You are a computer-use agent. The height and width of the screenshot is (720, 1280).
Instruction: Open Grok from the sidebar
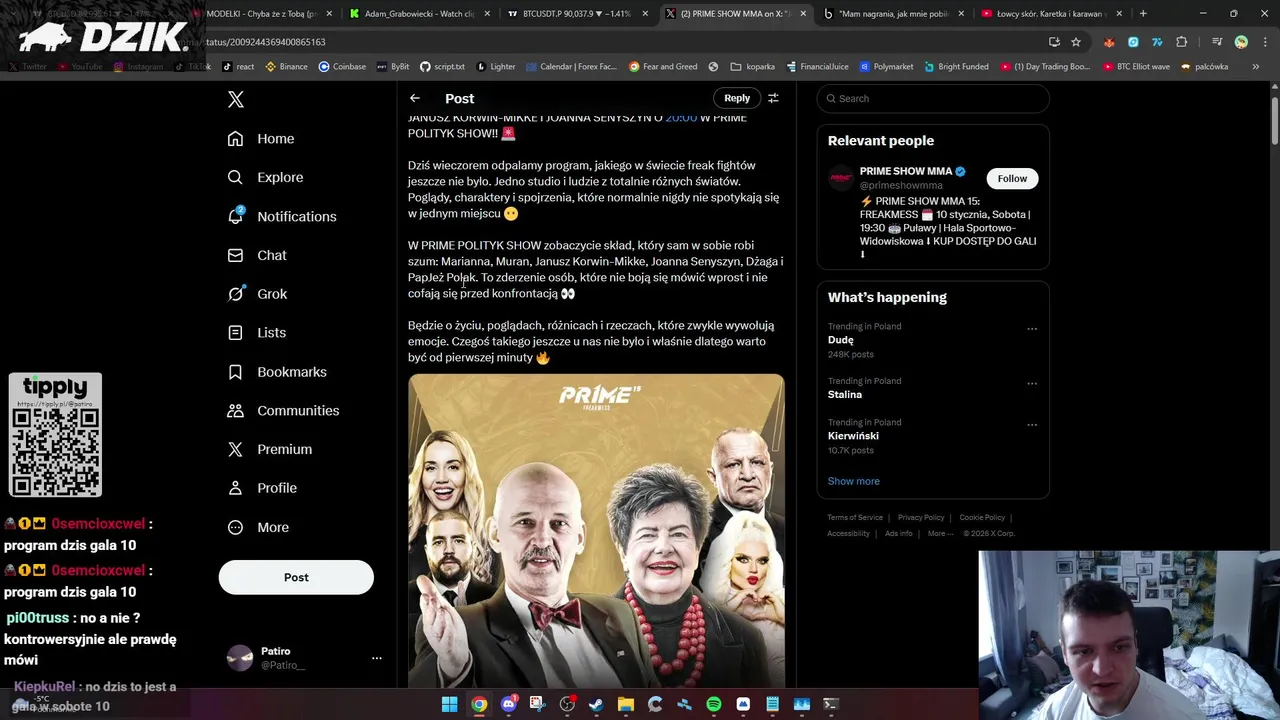tap(257, 294)
